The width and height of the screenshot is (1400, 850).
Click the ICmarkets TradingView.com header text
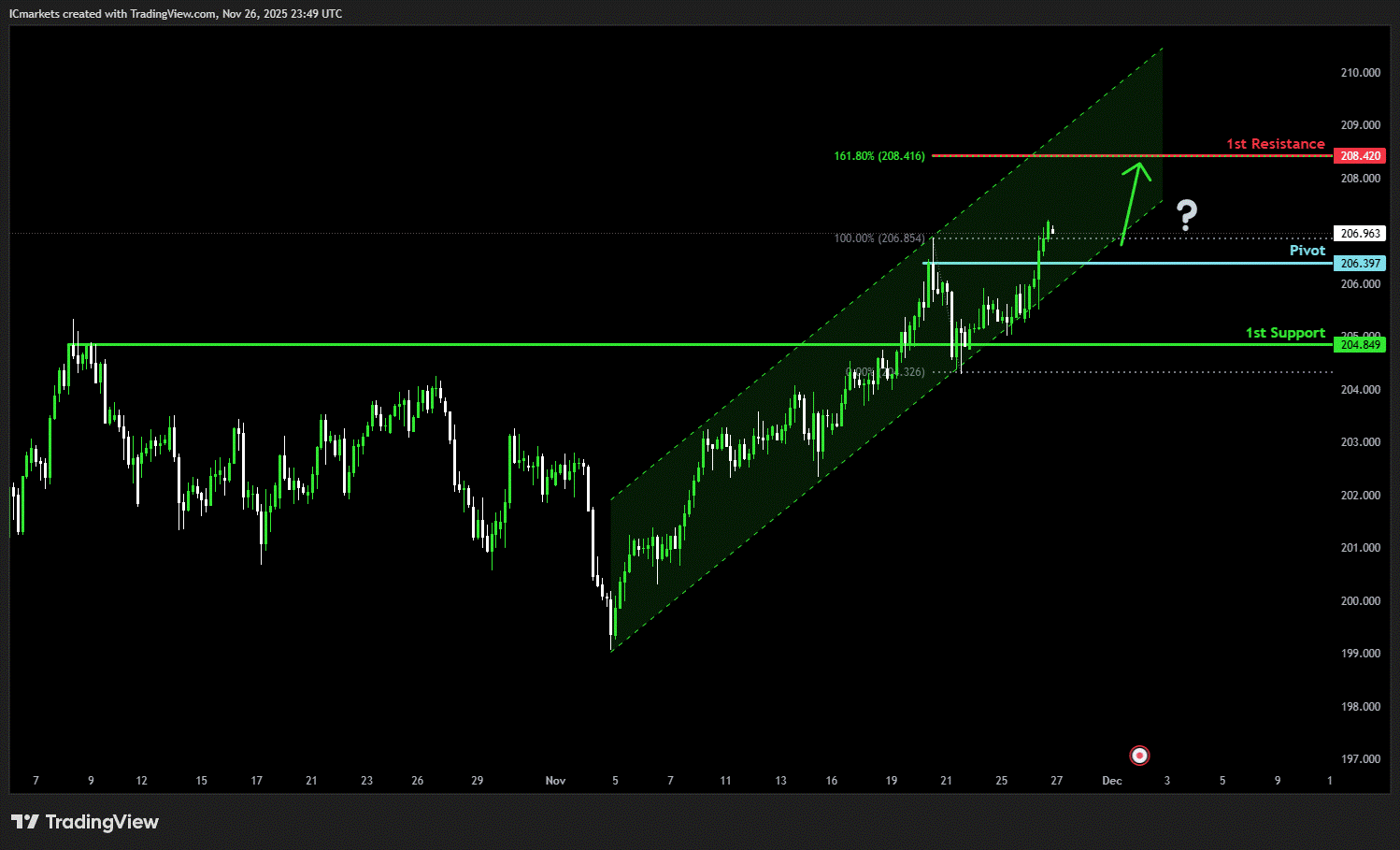coord(176,14)
